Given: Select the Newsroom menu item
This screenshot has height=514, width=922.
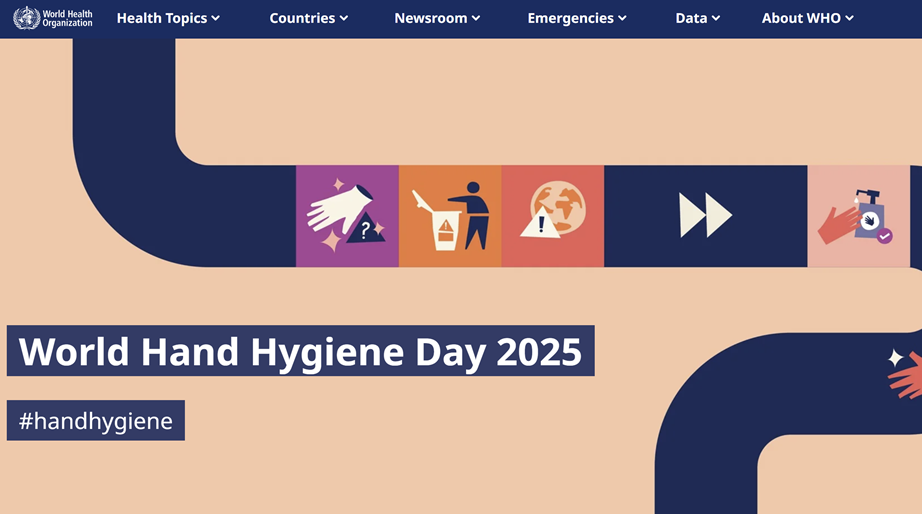Looking at the screenshot, I should (x=430, y=18).
